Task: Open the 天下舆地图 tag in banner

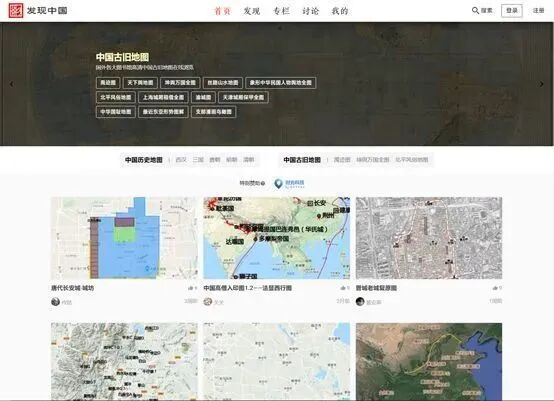Action: tap(140, 83)
